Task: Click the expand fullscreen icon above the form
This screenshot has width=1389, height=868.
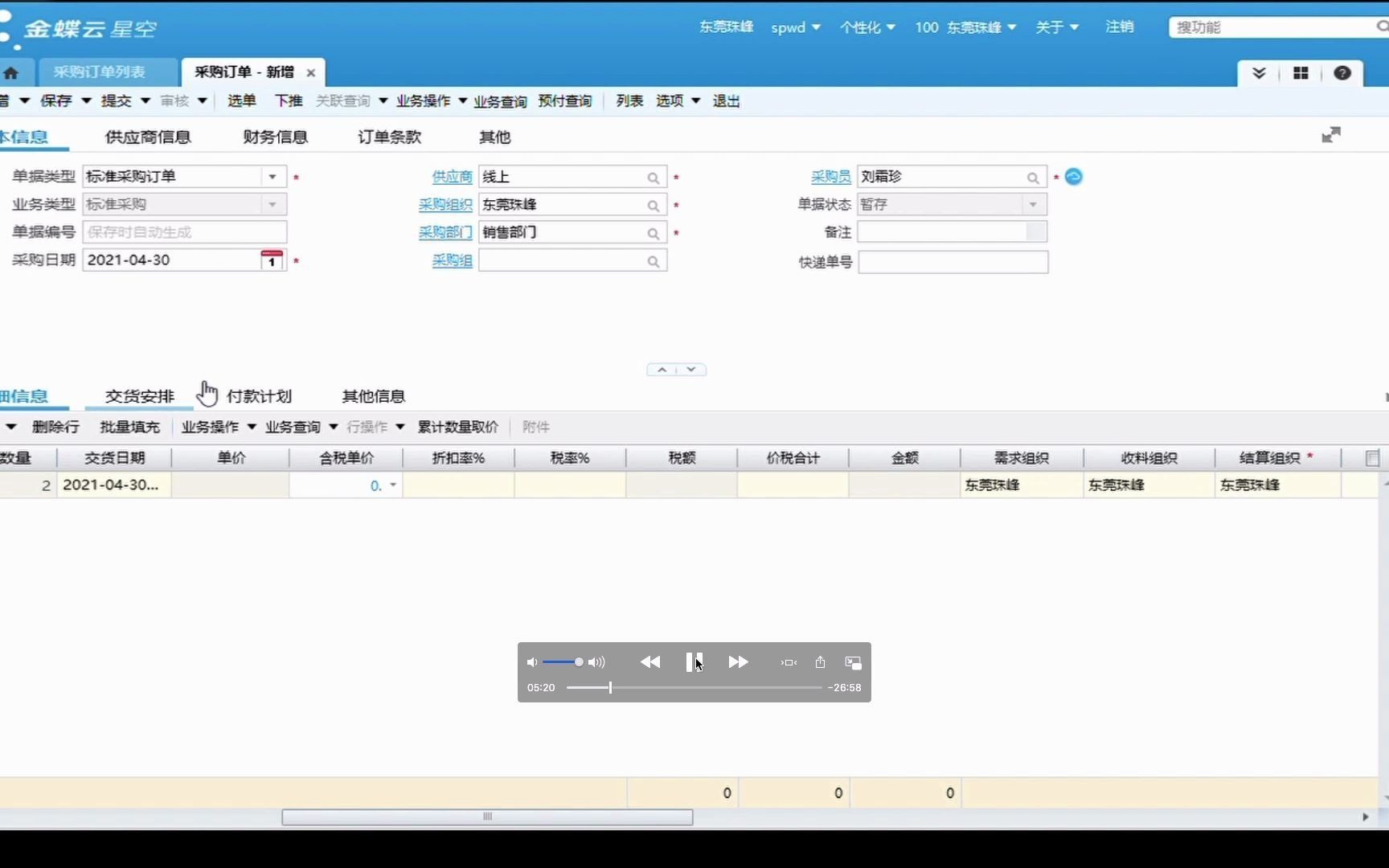Action: pos(1331,134)
